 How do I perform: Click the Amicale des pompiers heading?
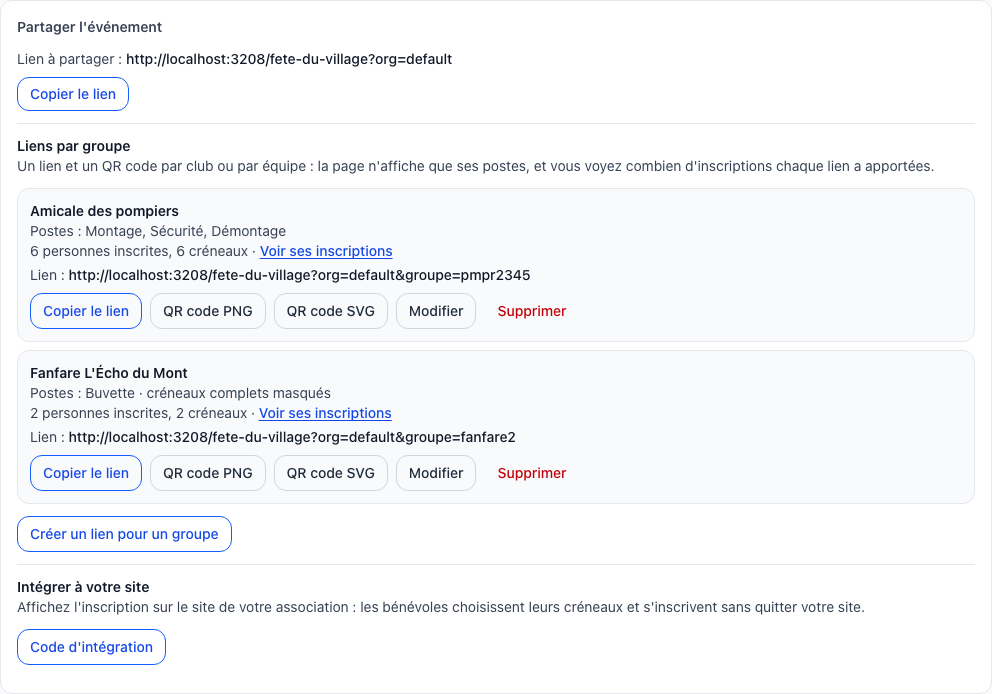[104, 211]
